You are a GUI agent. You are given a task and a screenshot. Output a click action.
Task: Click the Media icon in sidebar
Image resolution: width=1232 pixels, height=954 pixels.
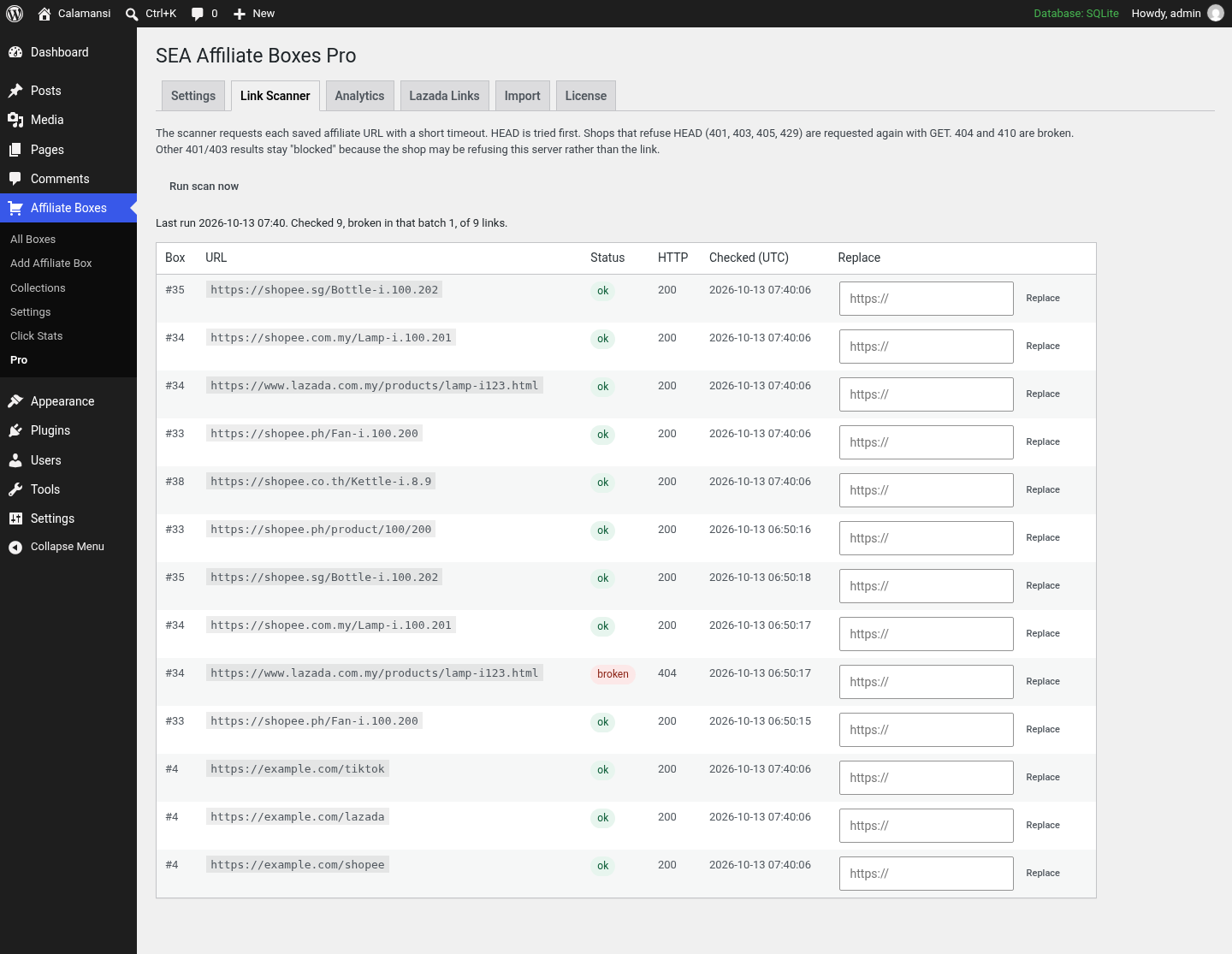tap(15, 120)
